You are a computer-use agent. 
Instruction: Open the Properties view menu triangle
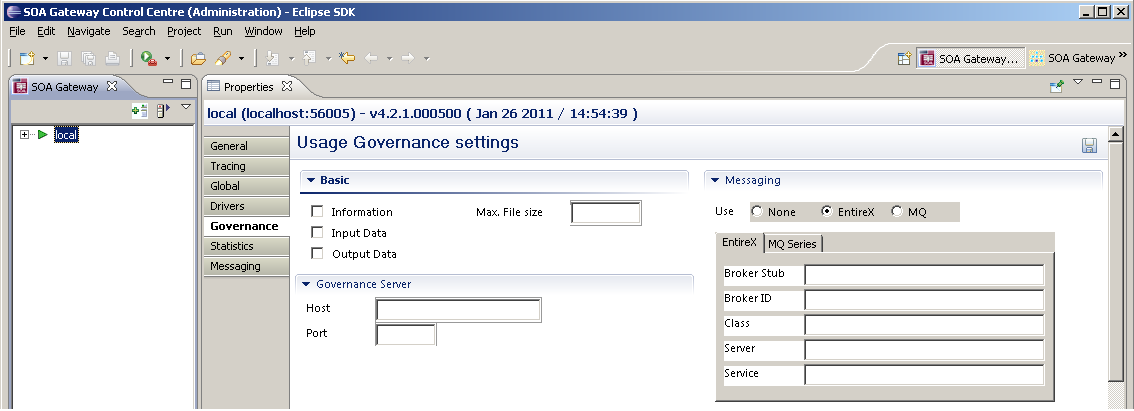[x=1078, y=82]
